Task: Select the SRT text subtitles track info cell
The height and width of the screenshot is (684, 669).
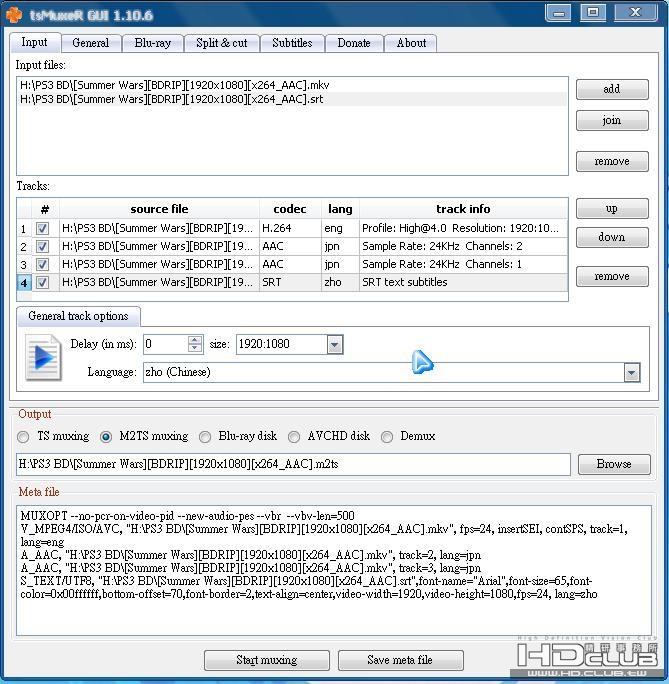Action: (463, 282)
